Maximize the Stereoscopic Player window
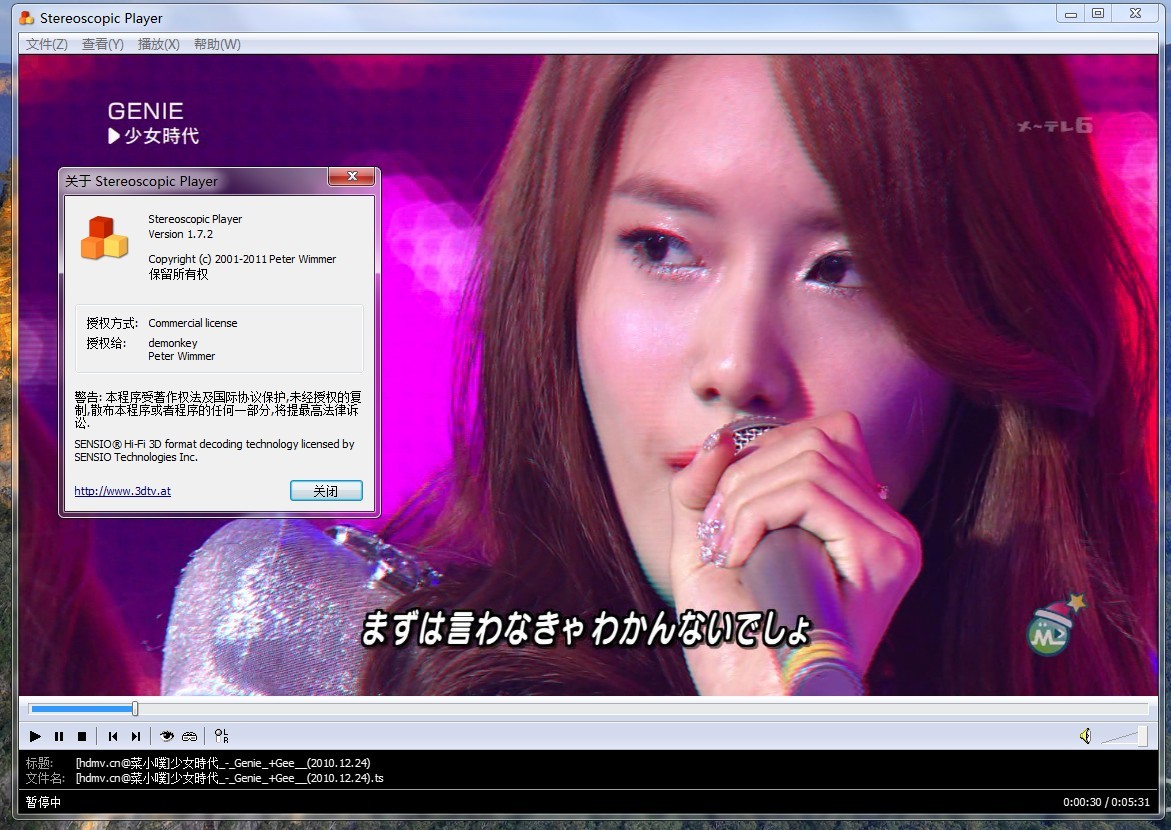Image resolution: width=1171 pixels, height=830 pixels. (x=1098, y=13)
